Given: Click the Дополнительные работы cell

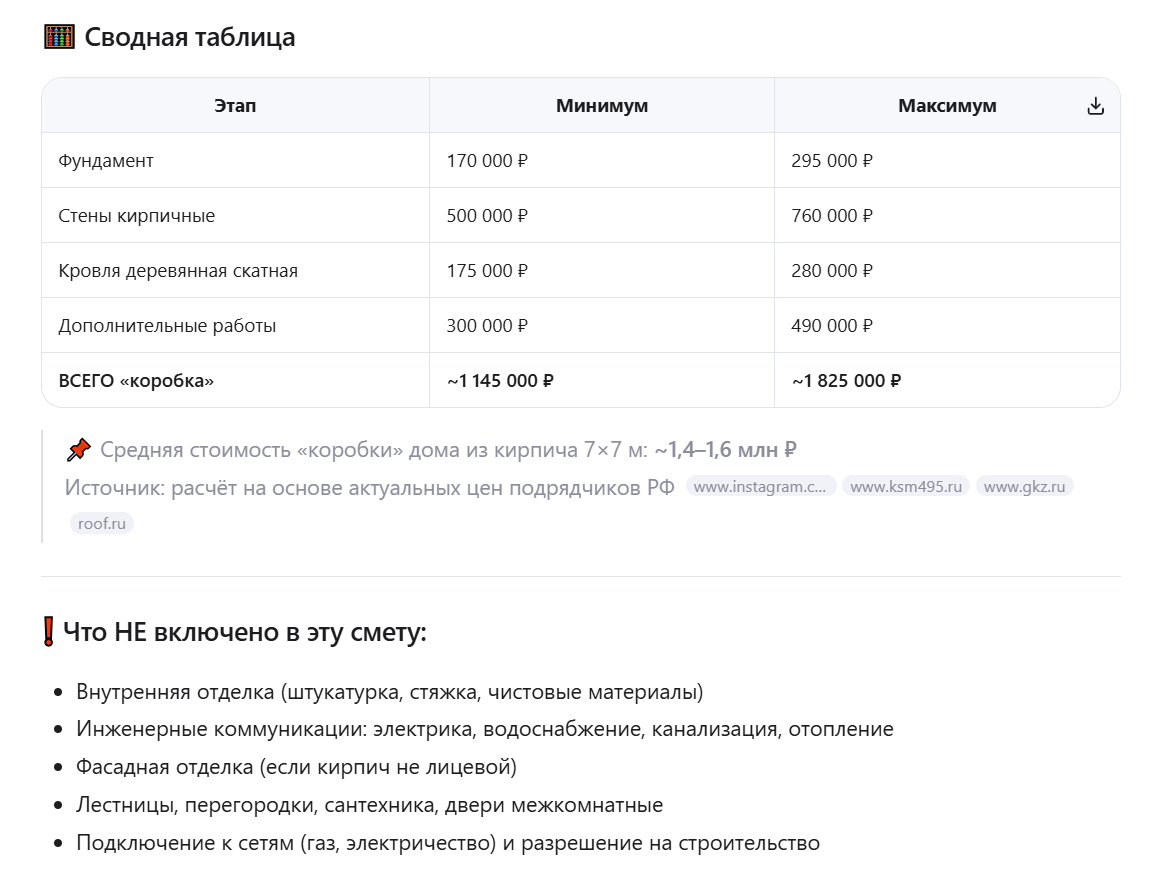Looking at the screenshot, I should point(167,325).
